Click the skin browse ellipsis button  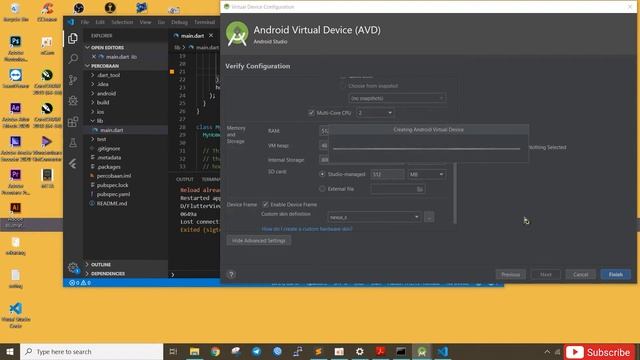[x=429, y=217]
